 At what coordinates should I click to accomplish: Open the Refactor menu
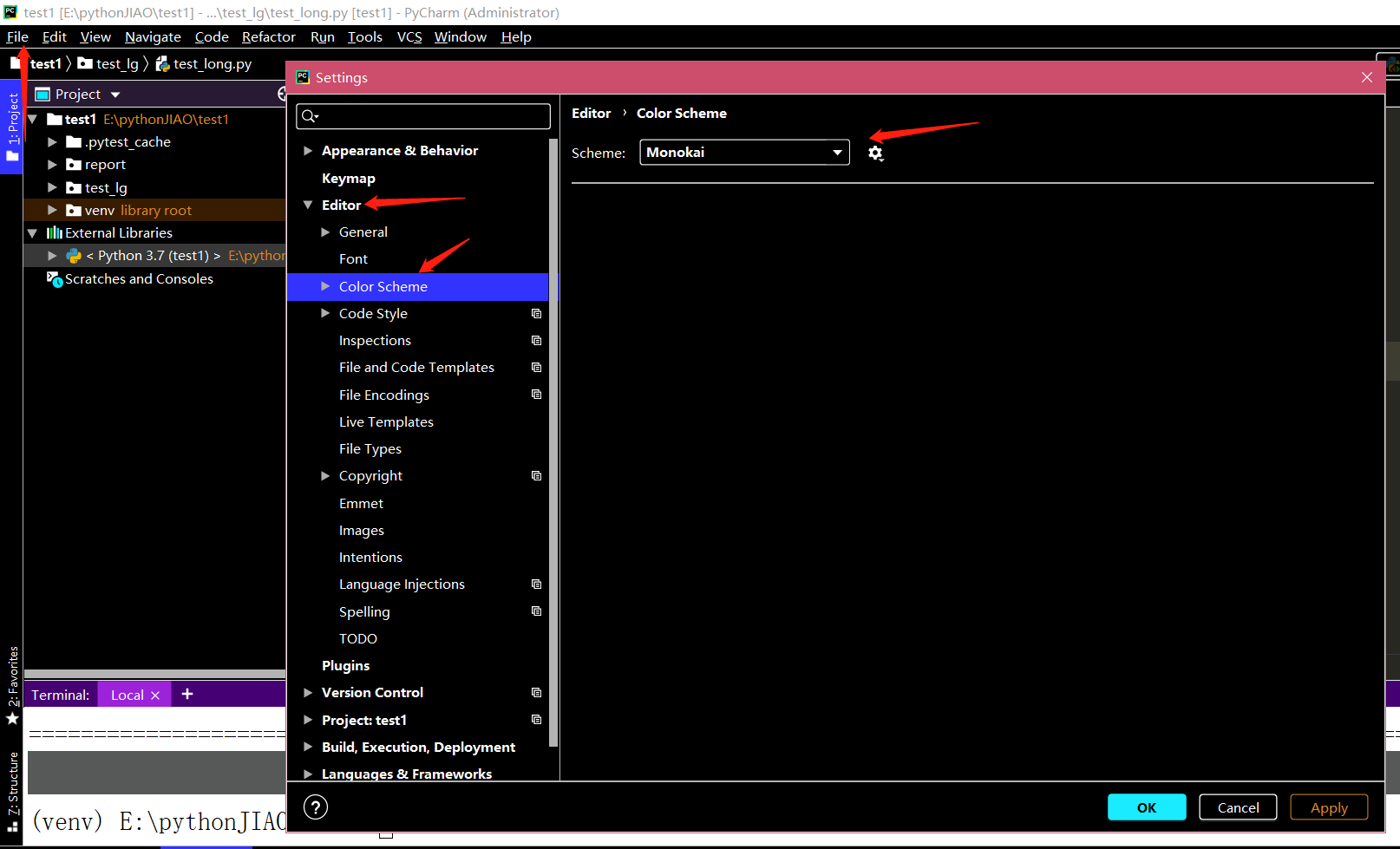point(269,37)
